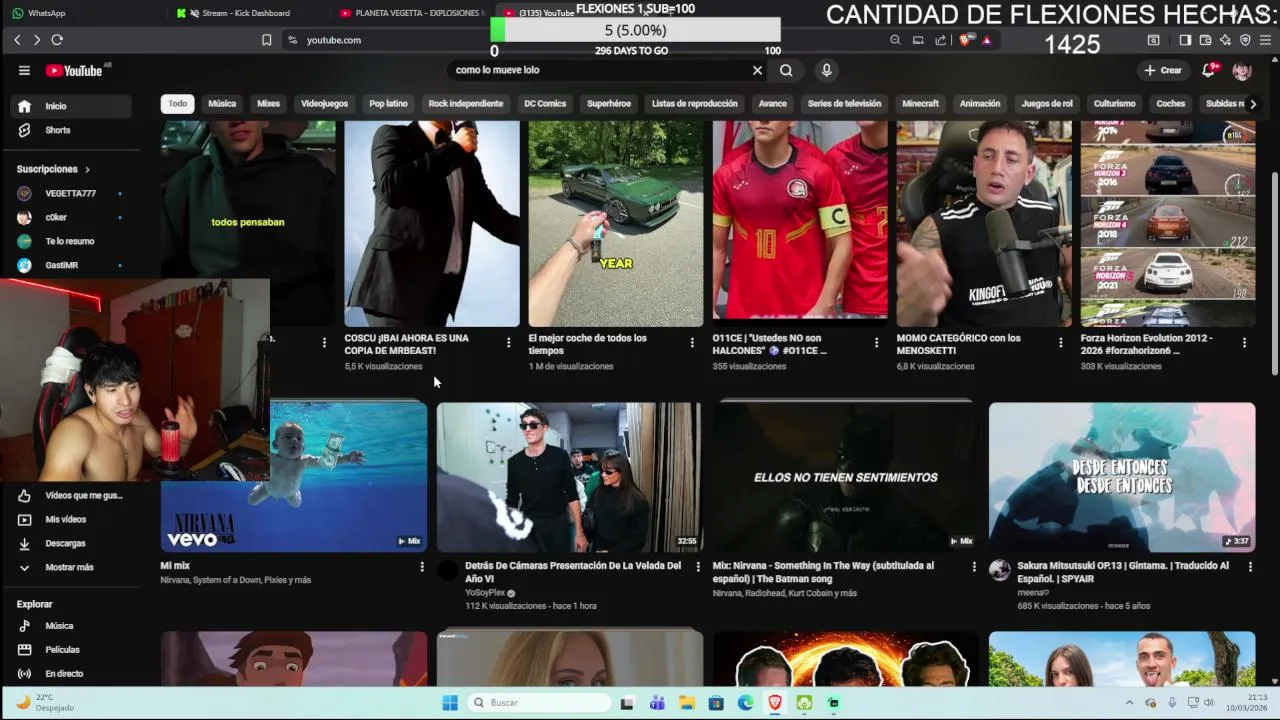Viewport: 1280px width, 720px height.
Task: Open the YoSoyPlex channel link
Action: [485, 593]
